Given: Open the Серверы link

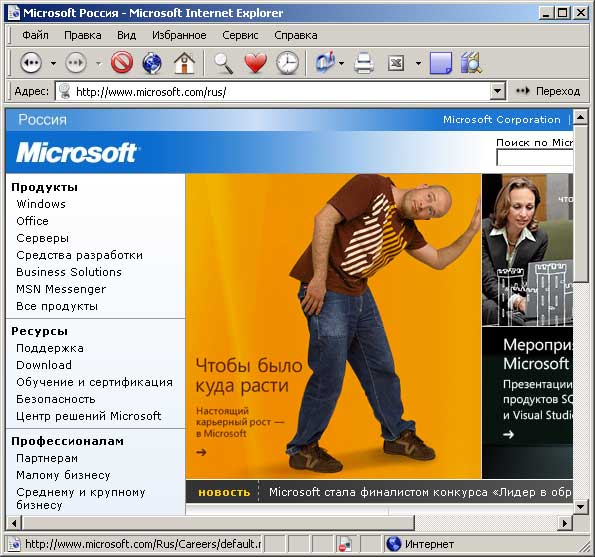Looking at the screenshot, I should pos(42,238).
